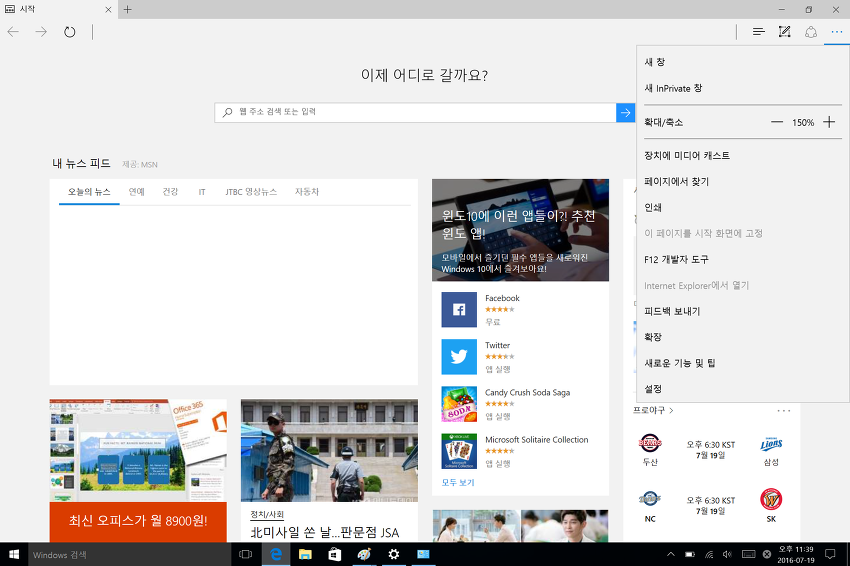Viewport: 850px width, 566px height.
Task: Open the volume icon in system tray
Action: pos(727,554)
